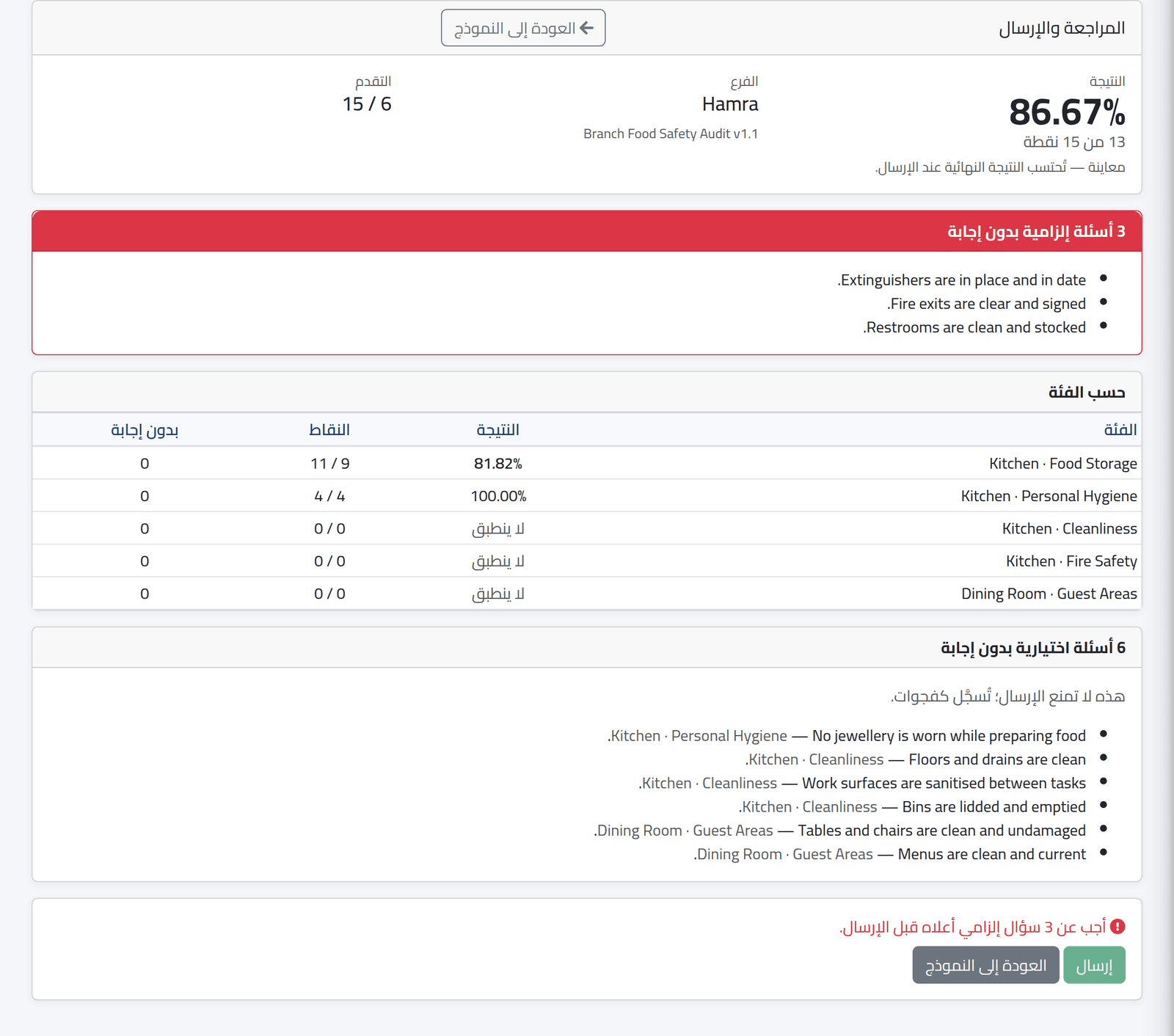
Task: Click Branch Food Safety Audit v1.1 text
Action: tap(671, 134)
